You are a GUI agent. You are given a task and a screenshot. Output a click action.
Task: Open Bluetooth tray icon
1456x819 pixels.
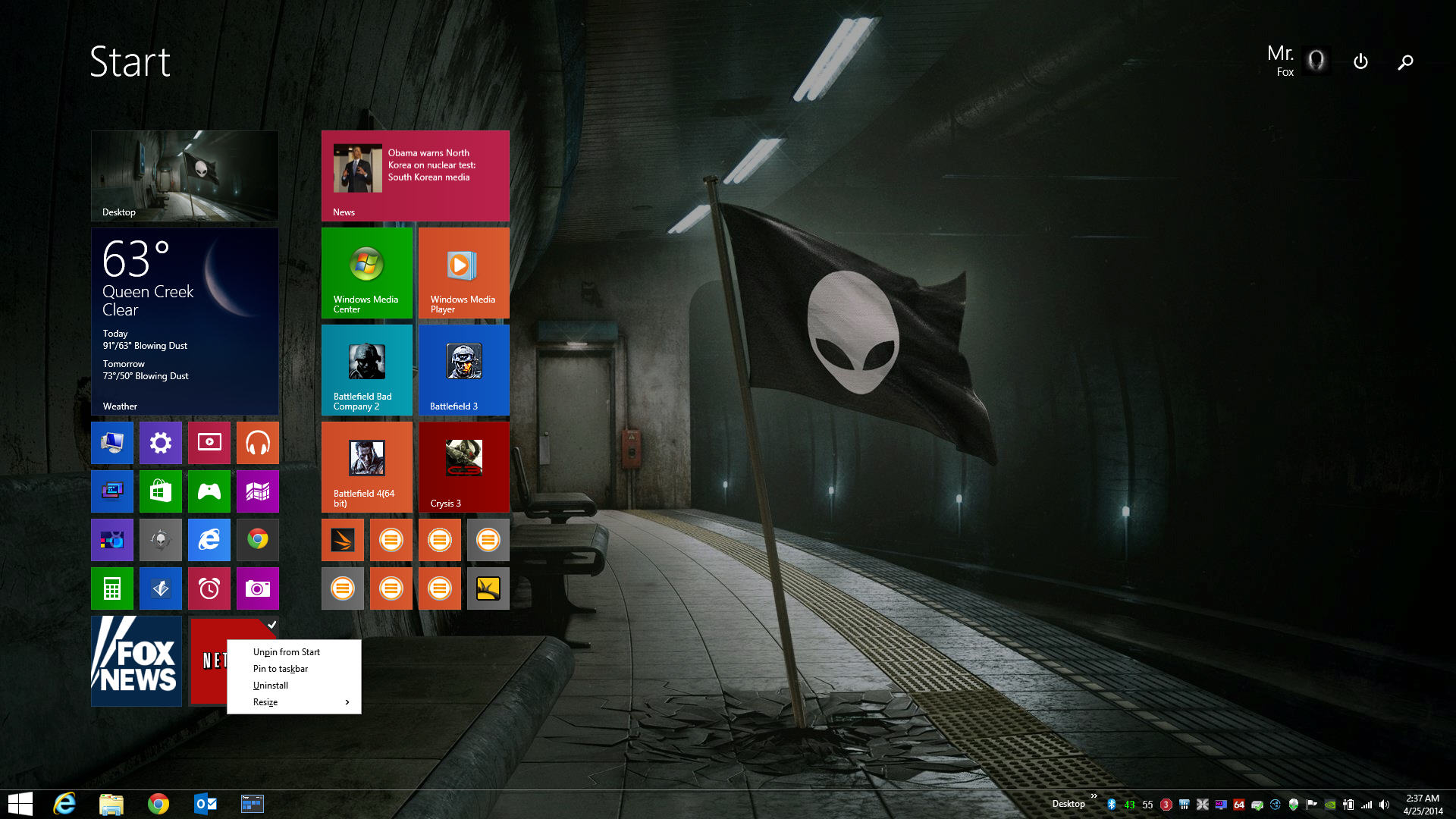(1112, 805)
